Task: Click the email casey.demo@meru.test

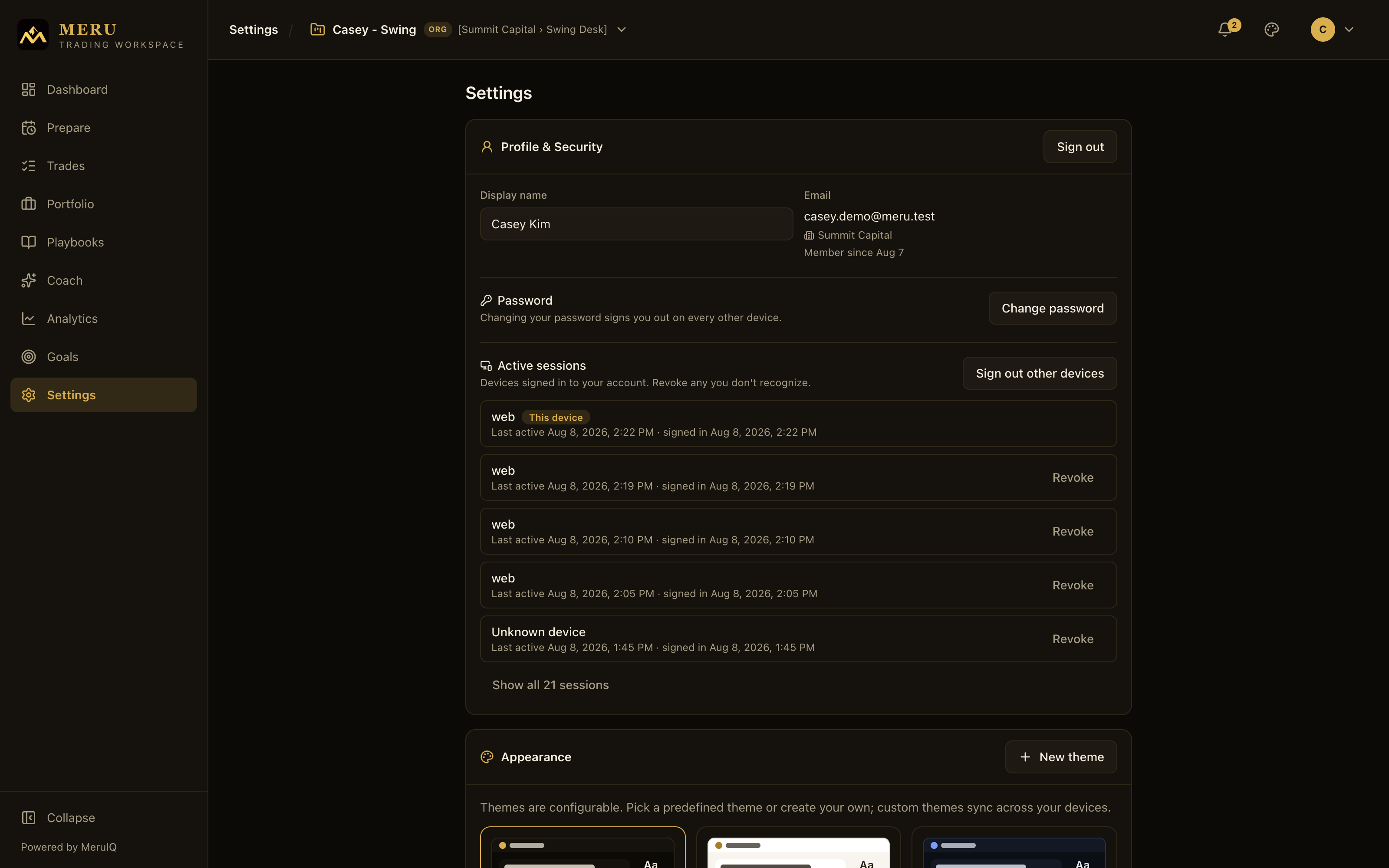Action: point(869,217)
